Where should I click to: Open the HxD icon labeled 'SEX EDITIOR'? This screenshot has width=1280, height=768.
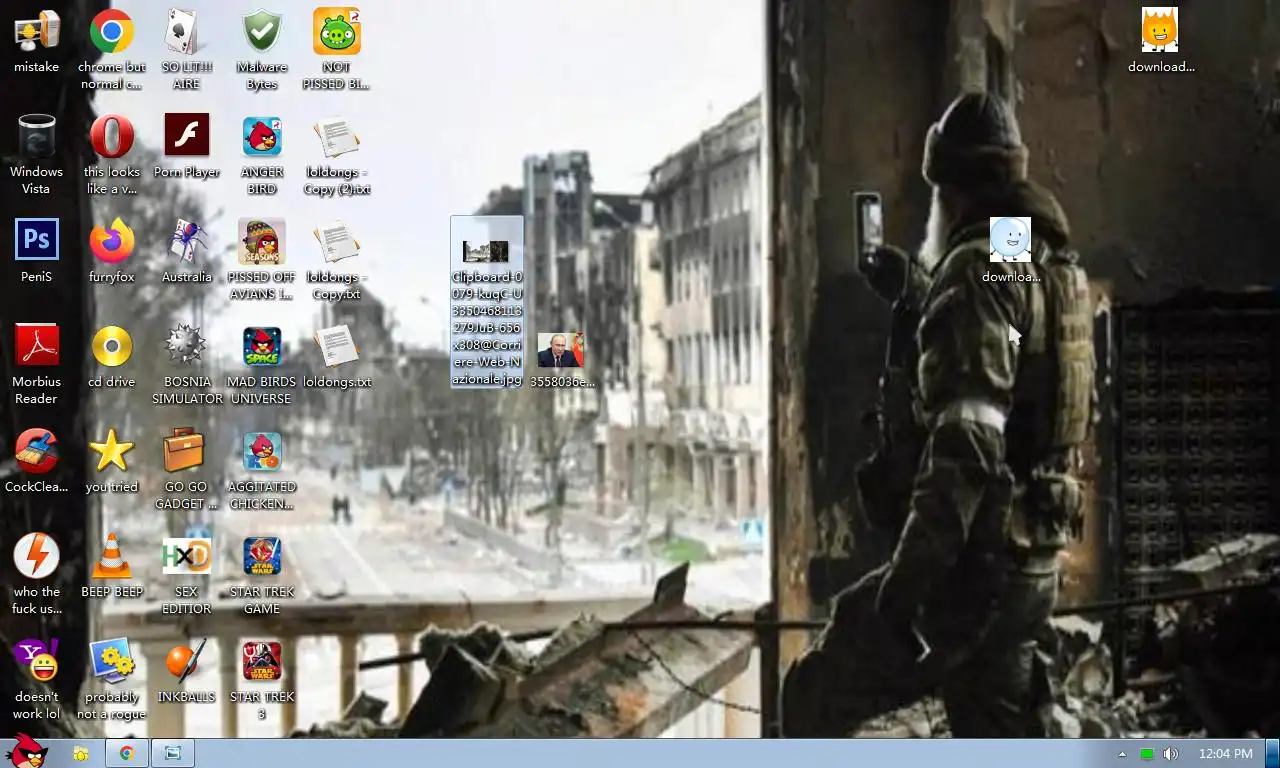coord(187,574)
